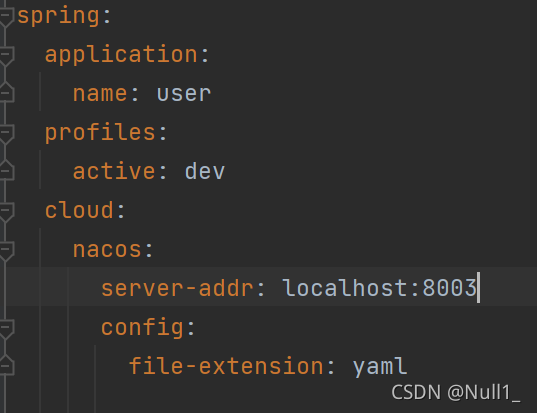Viewport: 537px width, 413px height.
Task: Click fold end marker beside name line
Action: point(5,93)
